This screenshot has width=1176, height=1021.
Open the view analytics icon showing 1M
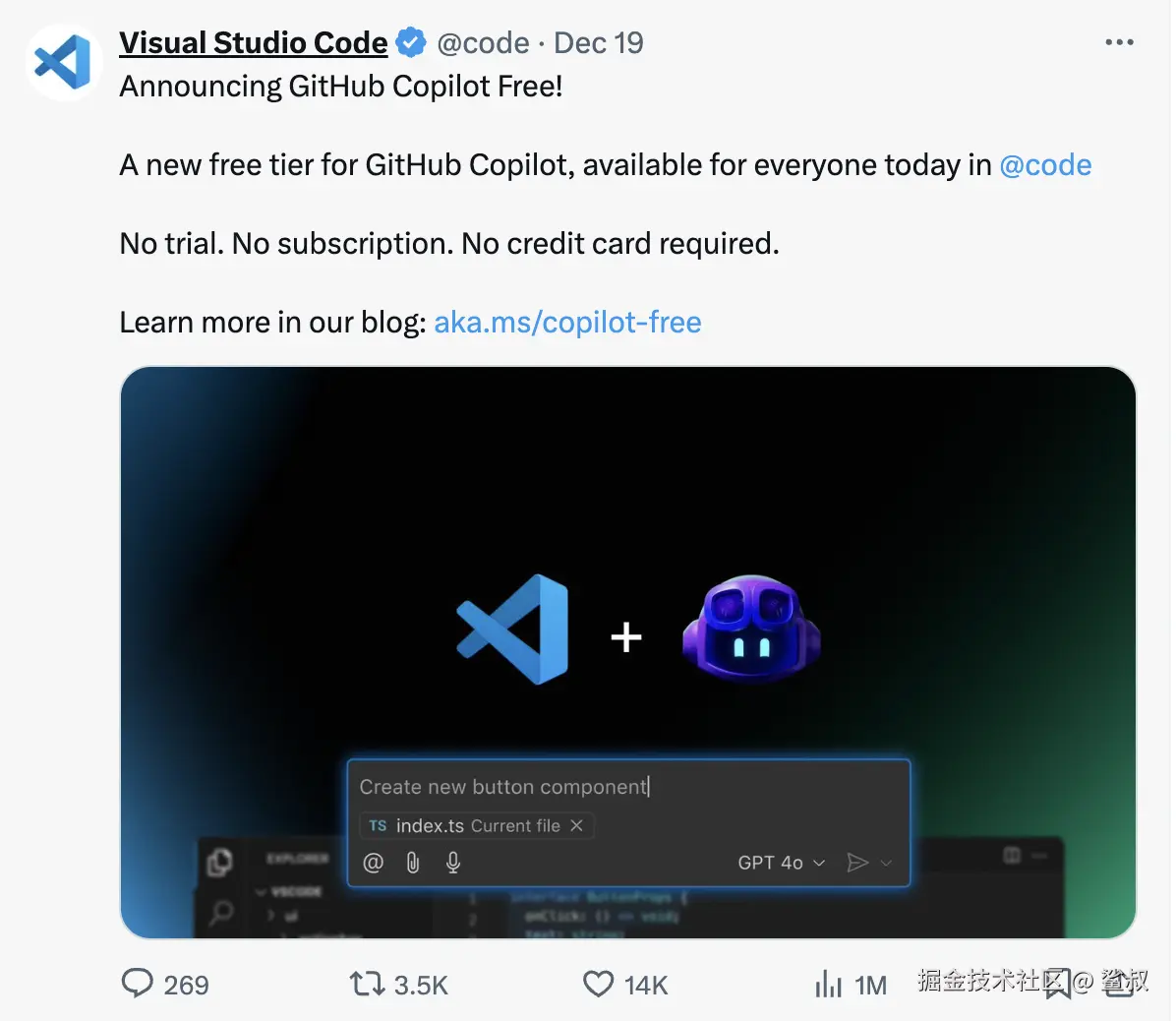(x=829, y=984)
